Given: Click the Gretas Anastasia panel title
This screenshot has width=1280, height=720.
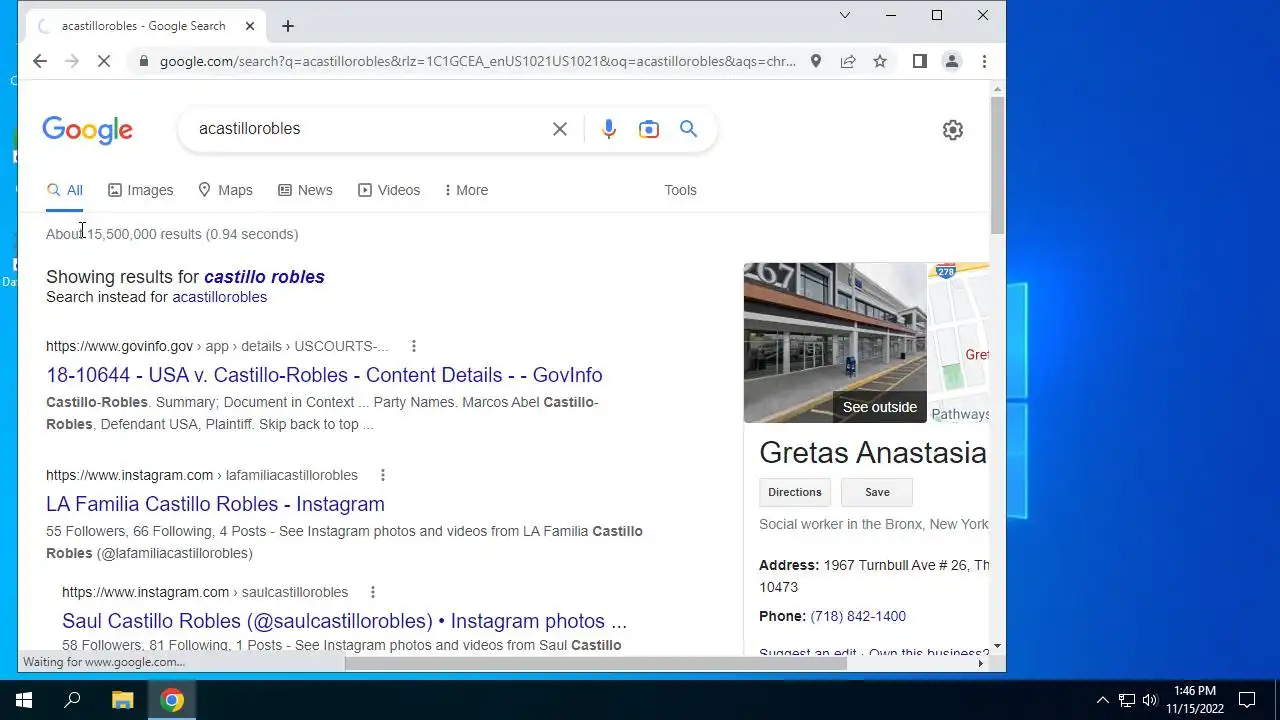Looking at the screenshot, I should pos(873,453).
